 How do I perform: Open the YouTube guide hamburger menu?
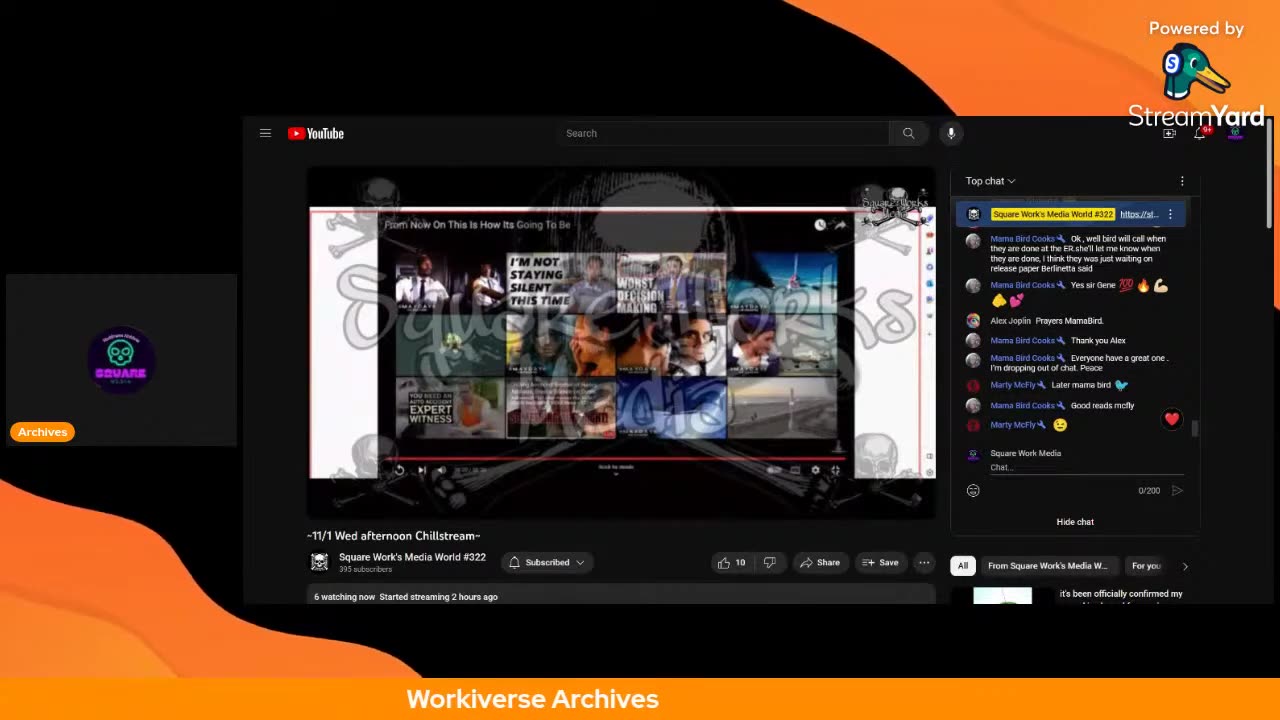coord(265,133)
